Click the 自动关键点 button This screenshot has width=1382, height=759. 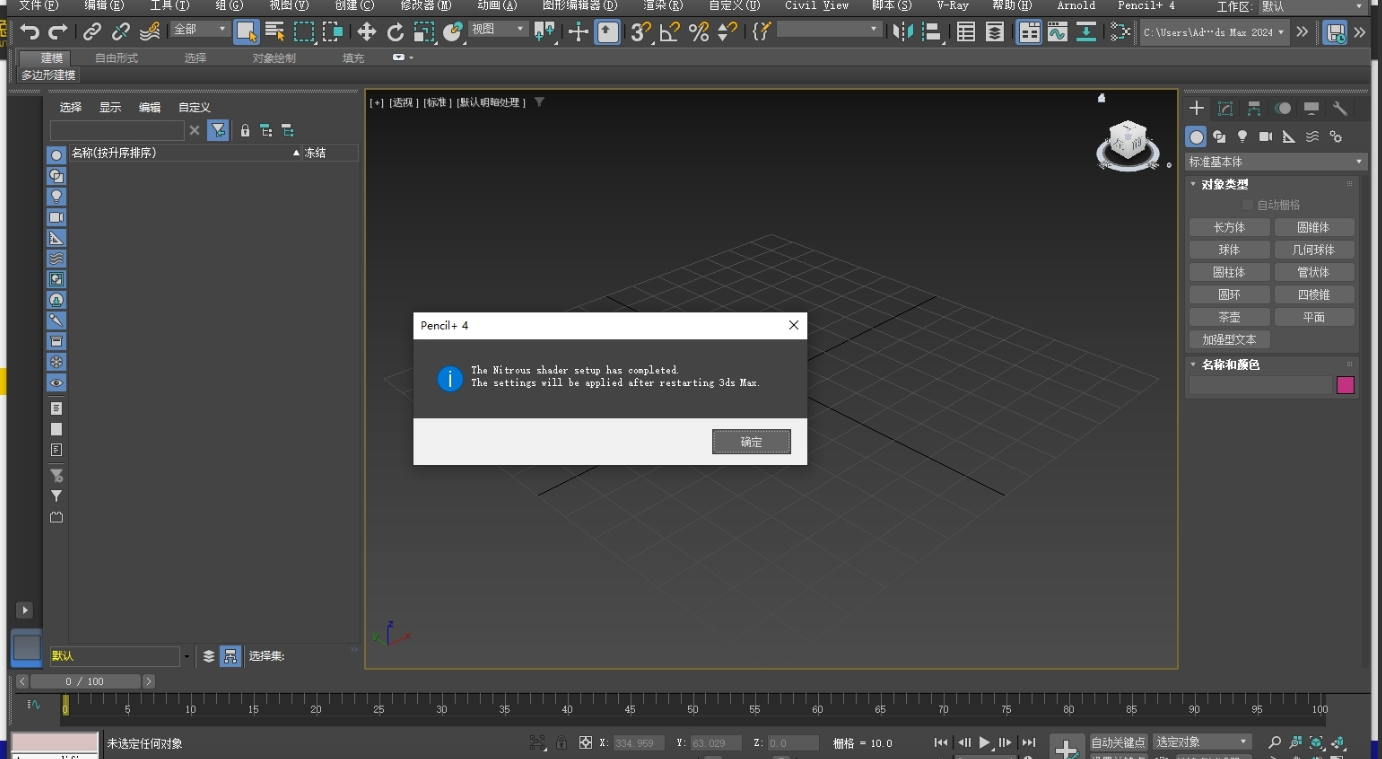1118,742
